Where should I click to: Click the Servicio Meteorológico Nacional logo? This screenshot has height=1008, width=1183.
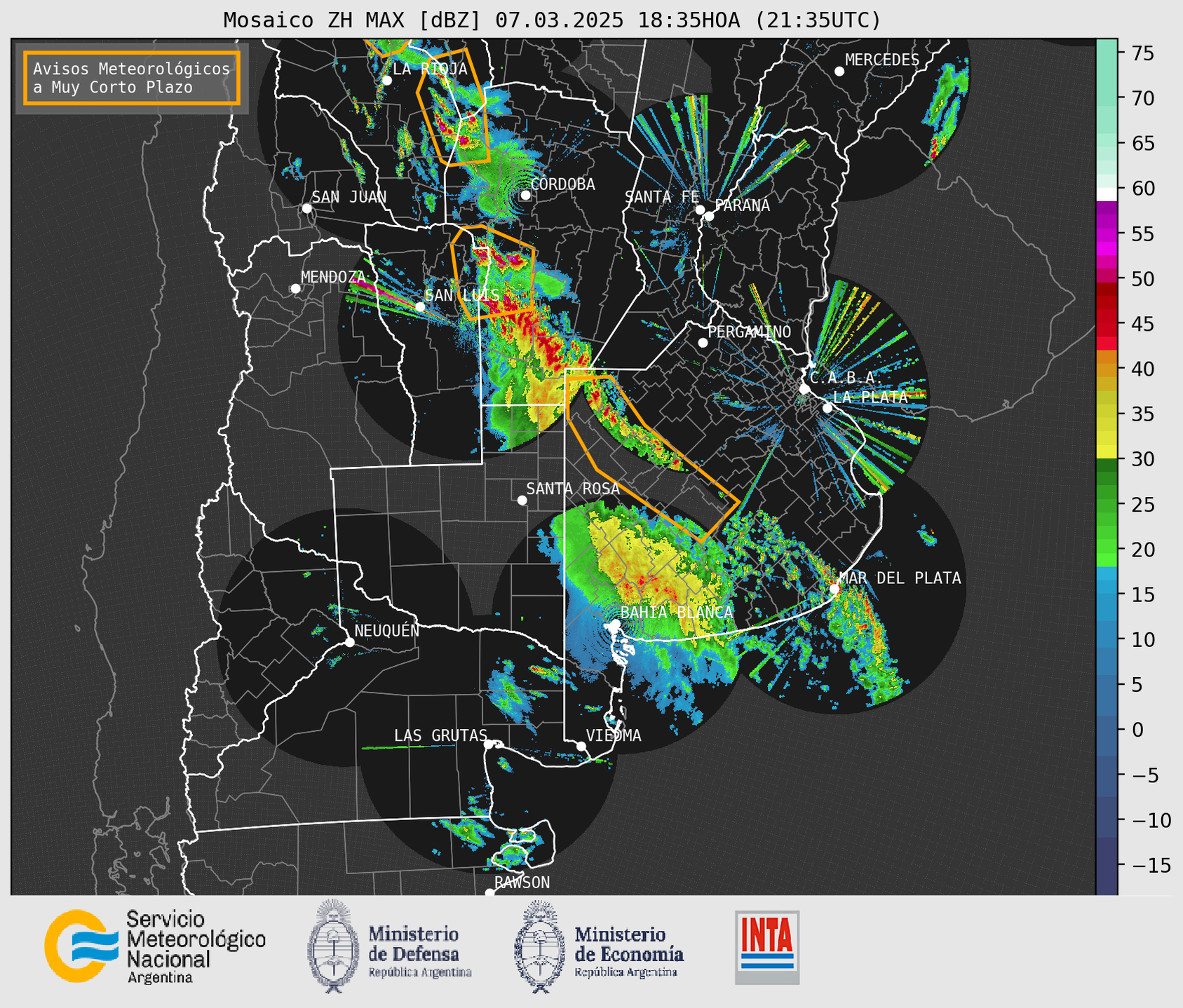coord(155,946)
